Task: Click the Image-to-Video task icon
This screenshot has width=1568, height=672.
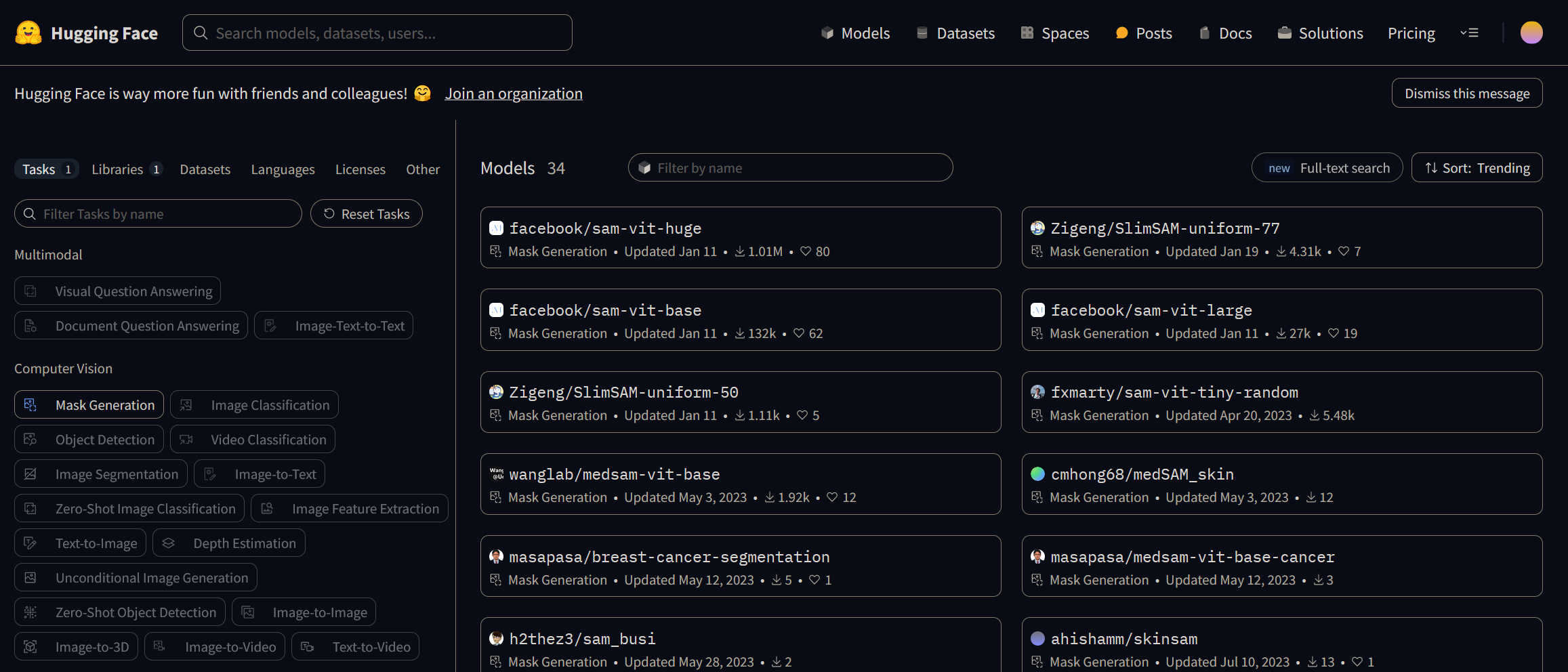Action: click(x=160, y=646)
